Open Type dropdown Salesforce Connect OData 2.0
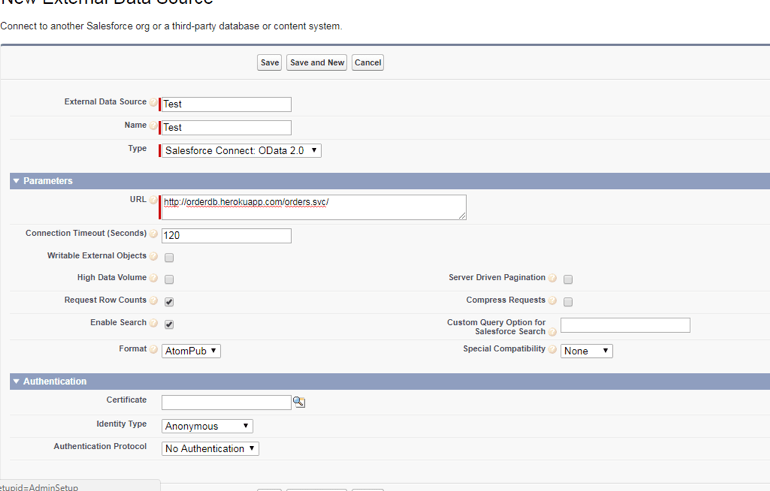 [242, 151]
